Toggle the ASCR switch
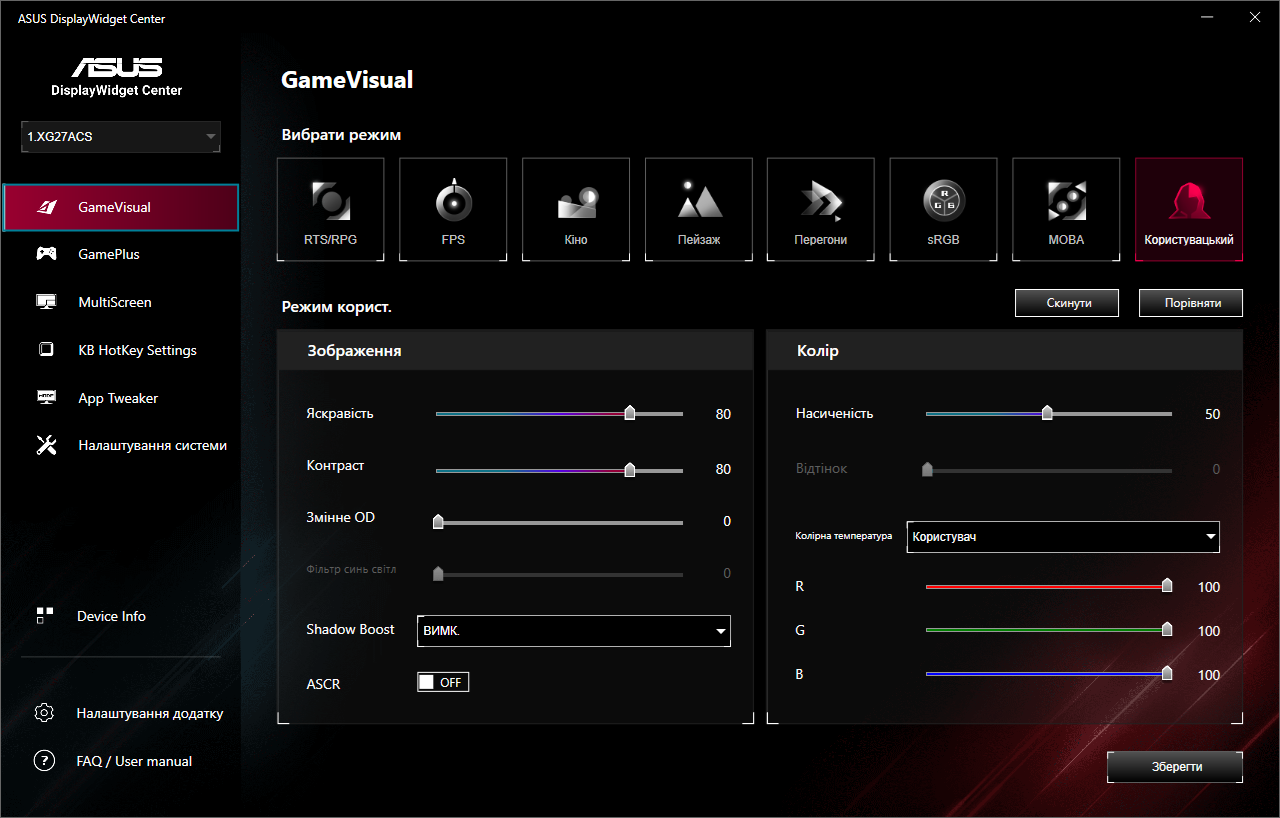The image size is (1280, 818). pyautogui.click(x=443, y=683)
